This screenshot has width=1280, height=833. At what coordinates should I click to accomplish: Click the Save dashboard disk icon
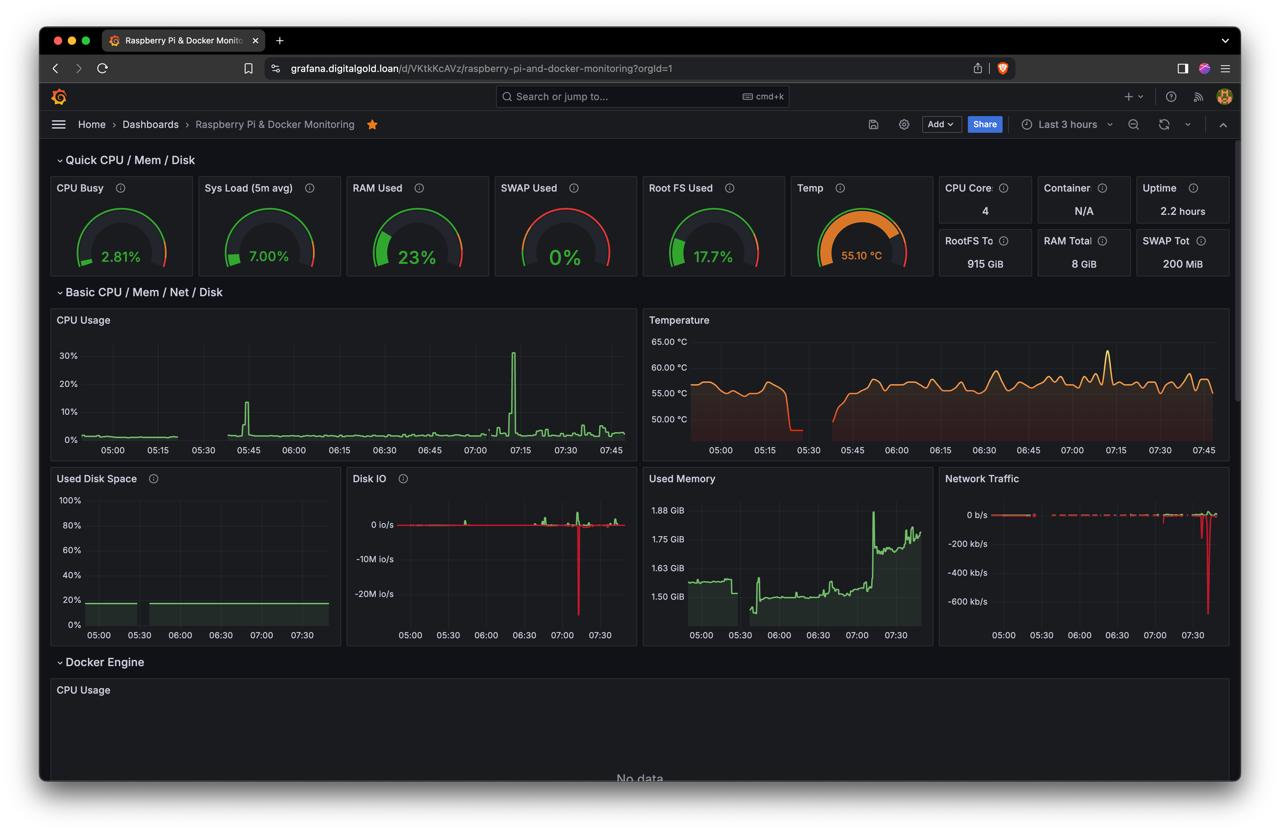click(x=873, y=124)
